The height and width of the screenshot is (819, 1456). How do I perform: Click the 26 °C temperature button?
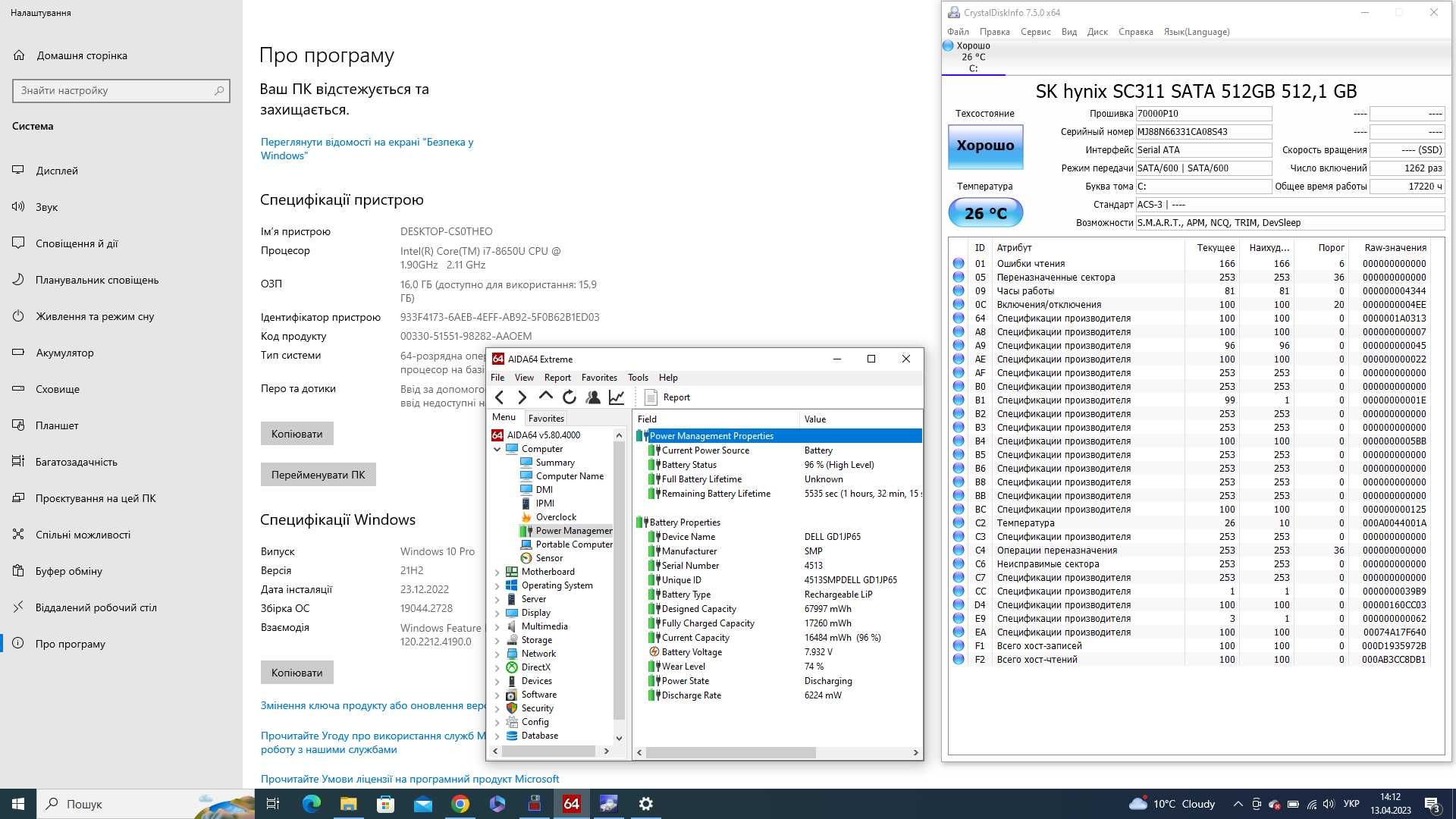(985, 213)
